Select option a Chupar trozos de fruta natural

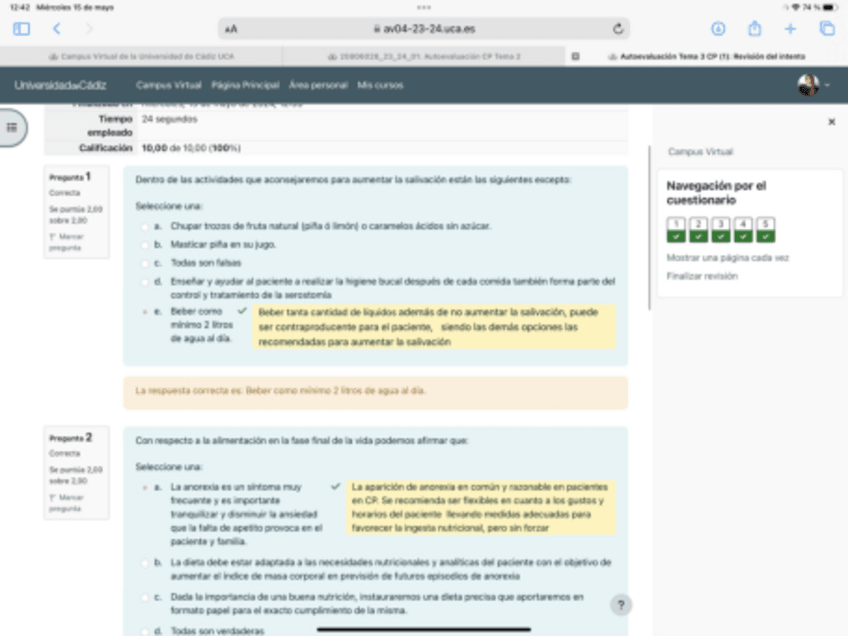(x=144, y=227)
